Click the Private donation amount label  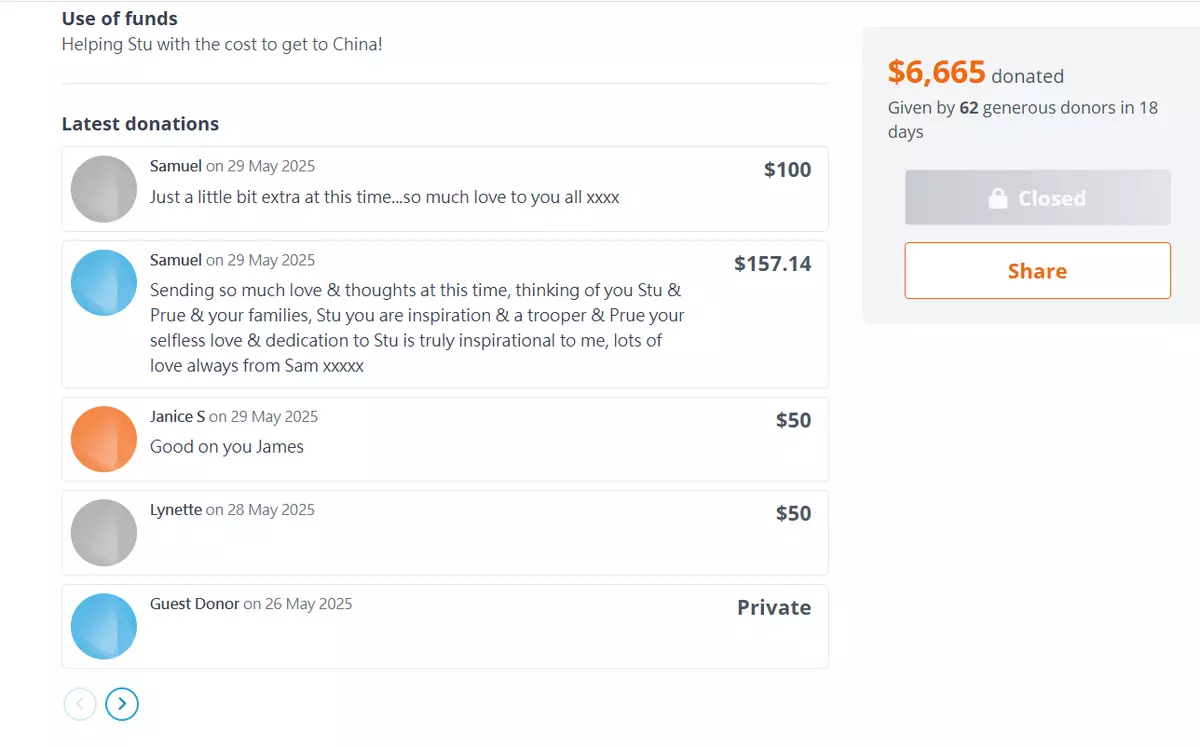point(774,608)
